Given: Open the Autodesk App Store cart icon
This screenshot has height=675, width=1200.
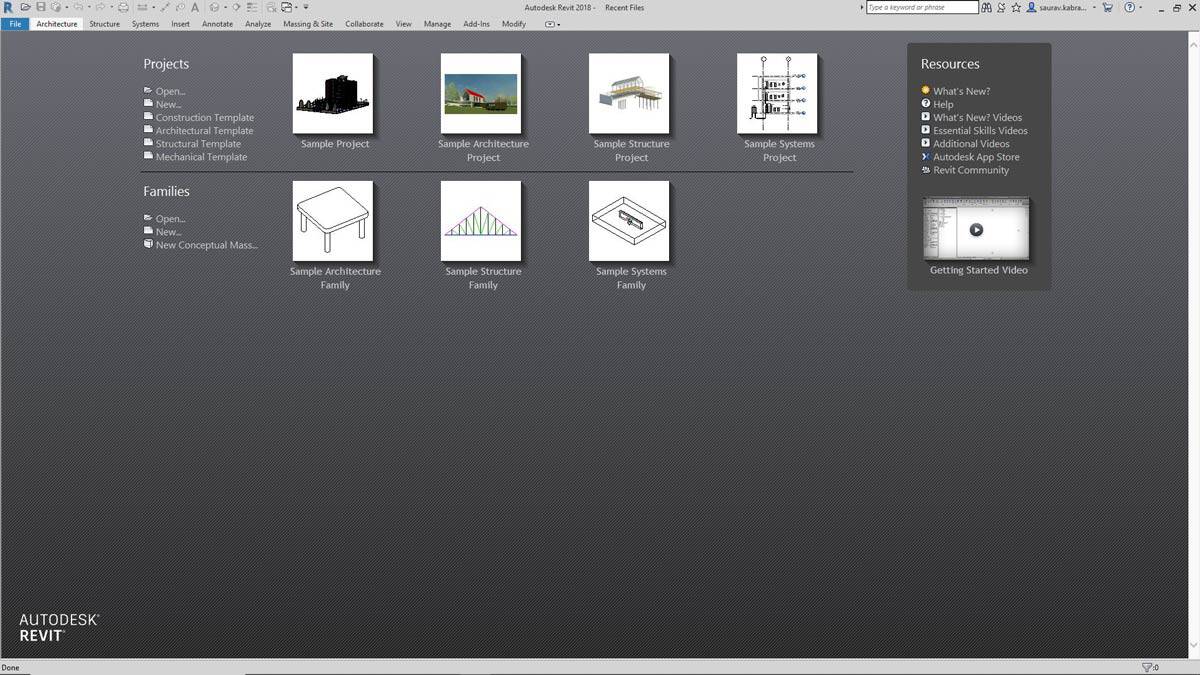Looking at the screenshot, I should 1107,7.
